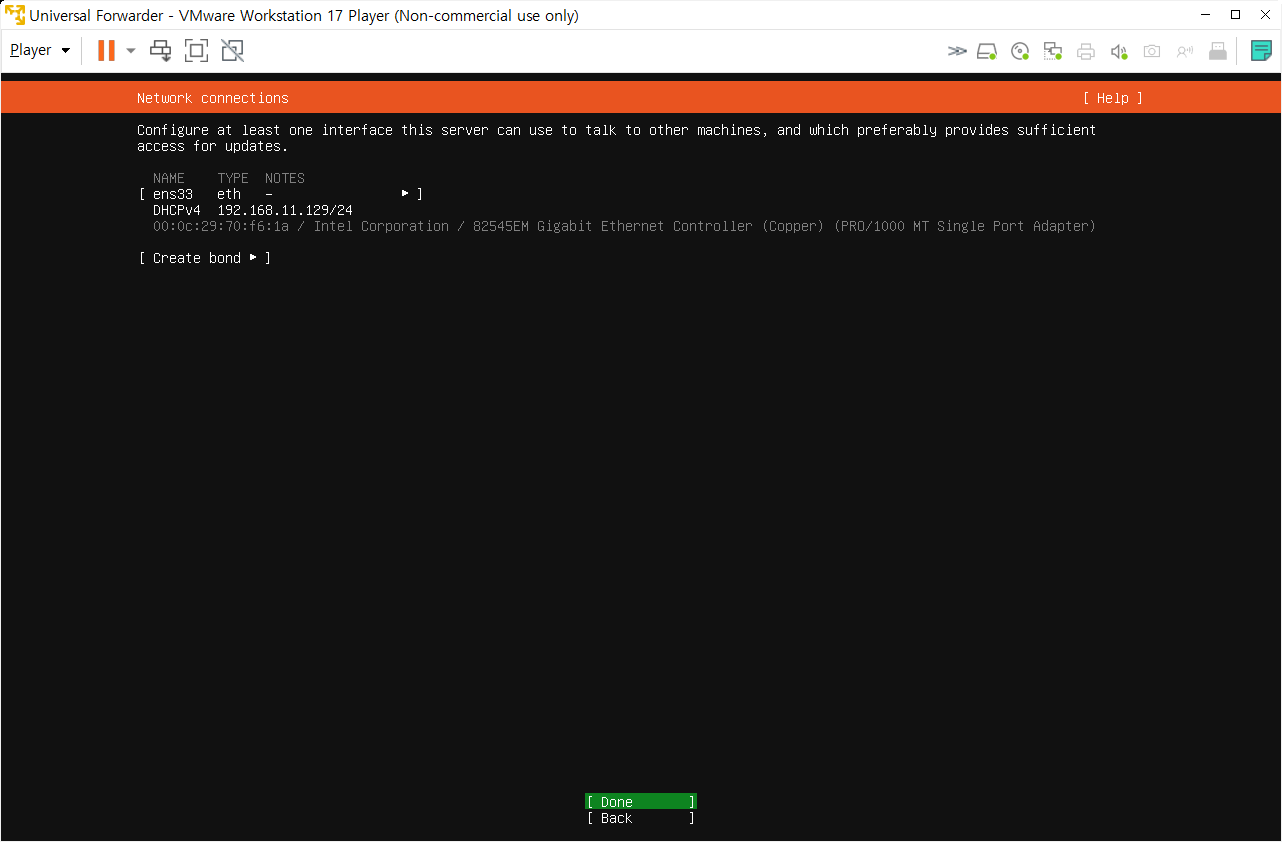This screenshot has height=842, width=1282.
Task: Toggle Unity mode icon
Action: click(x=232, y=50)
